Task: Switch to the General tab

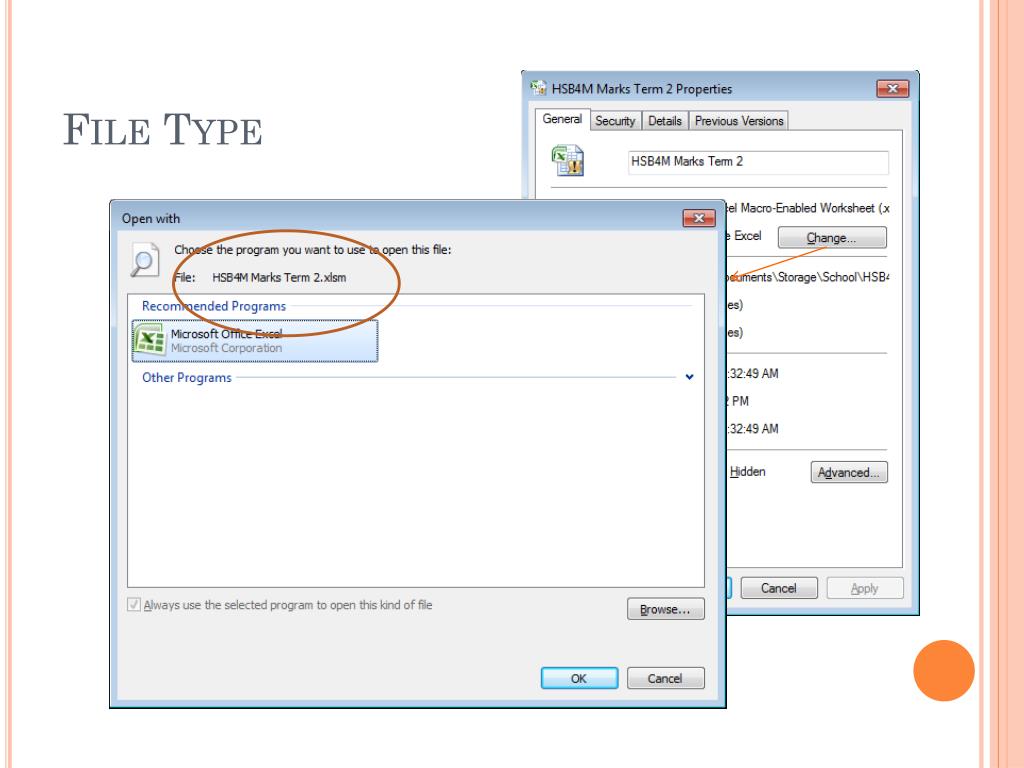Action: tap(562, 120)
